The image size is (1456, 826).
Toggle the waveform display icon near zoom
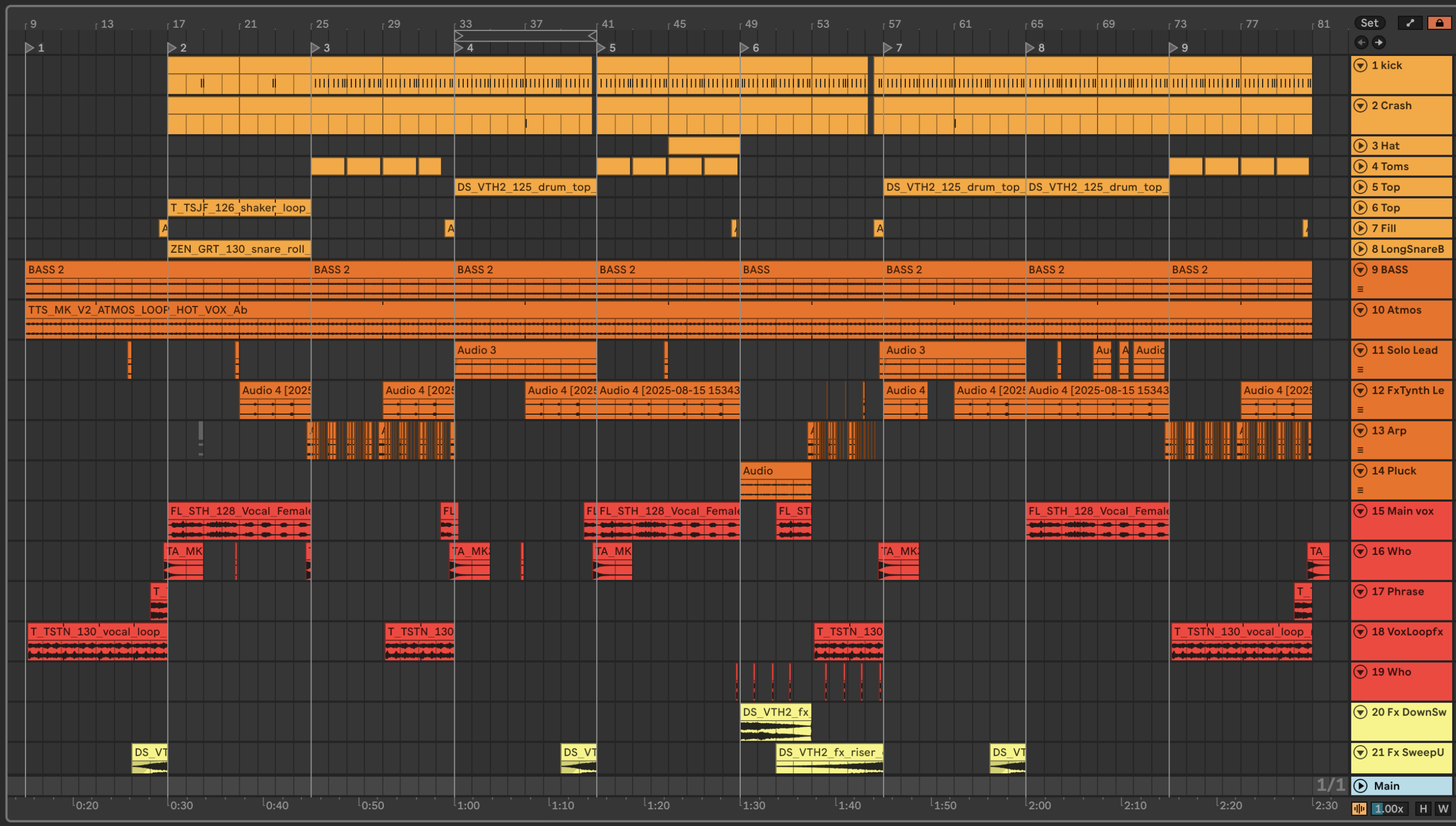(1359, 808)
